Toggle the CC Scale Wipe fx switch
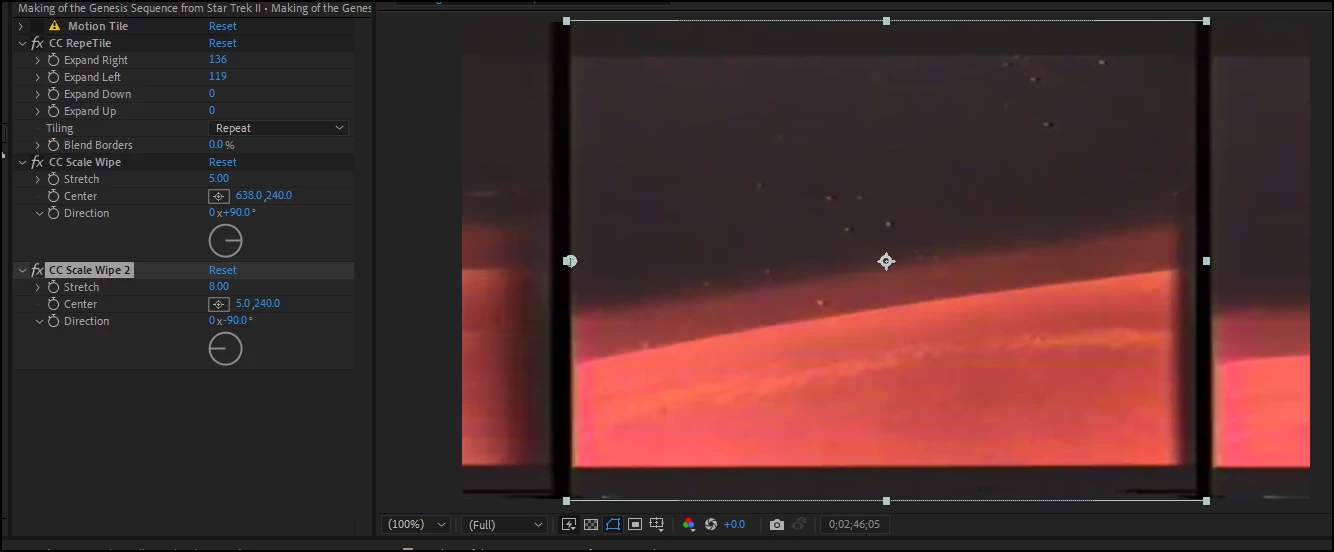Image resolution: width=1334 pixels, height=552 pixels. (37, 162)
